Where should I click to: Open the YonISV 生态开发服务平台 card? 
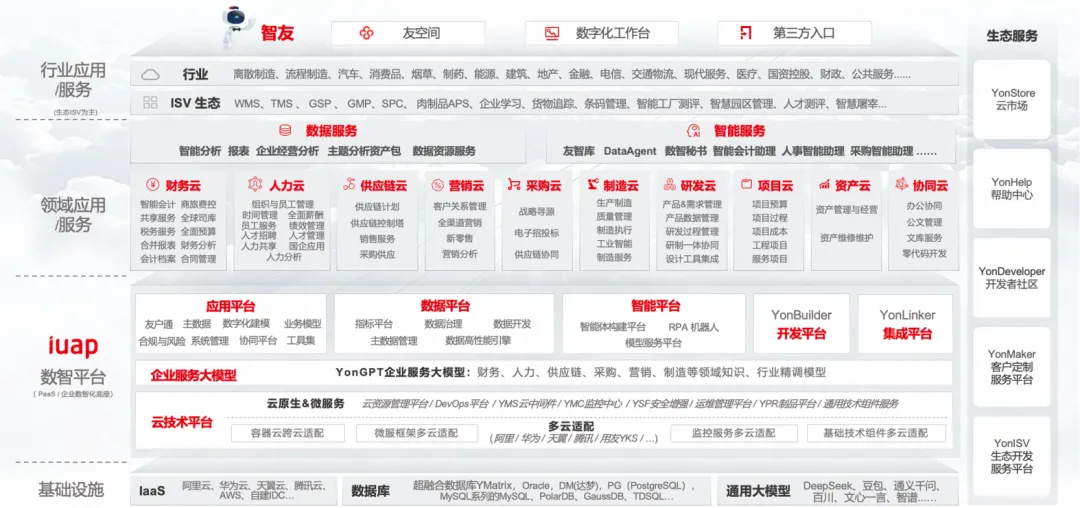[x=1012, y=456]
